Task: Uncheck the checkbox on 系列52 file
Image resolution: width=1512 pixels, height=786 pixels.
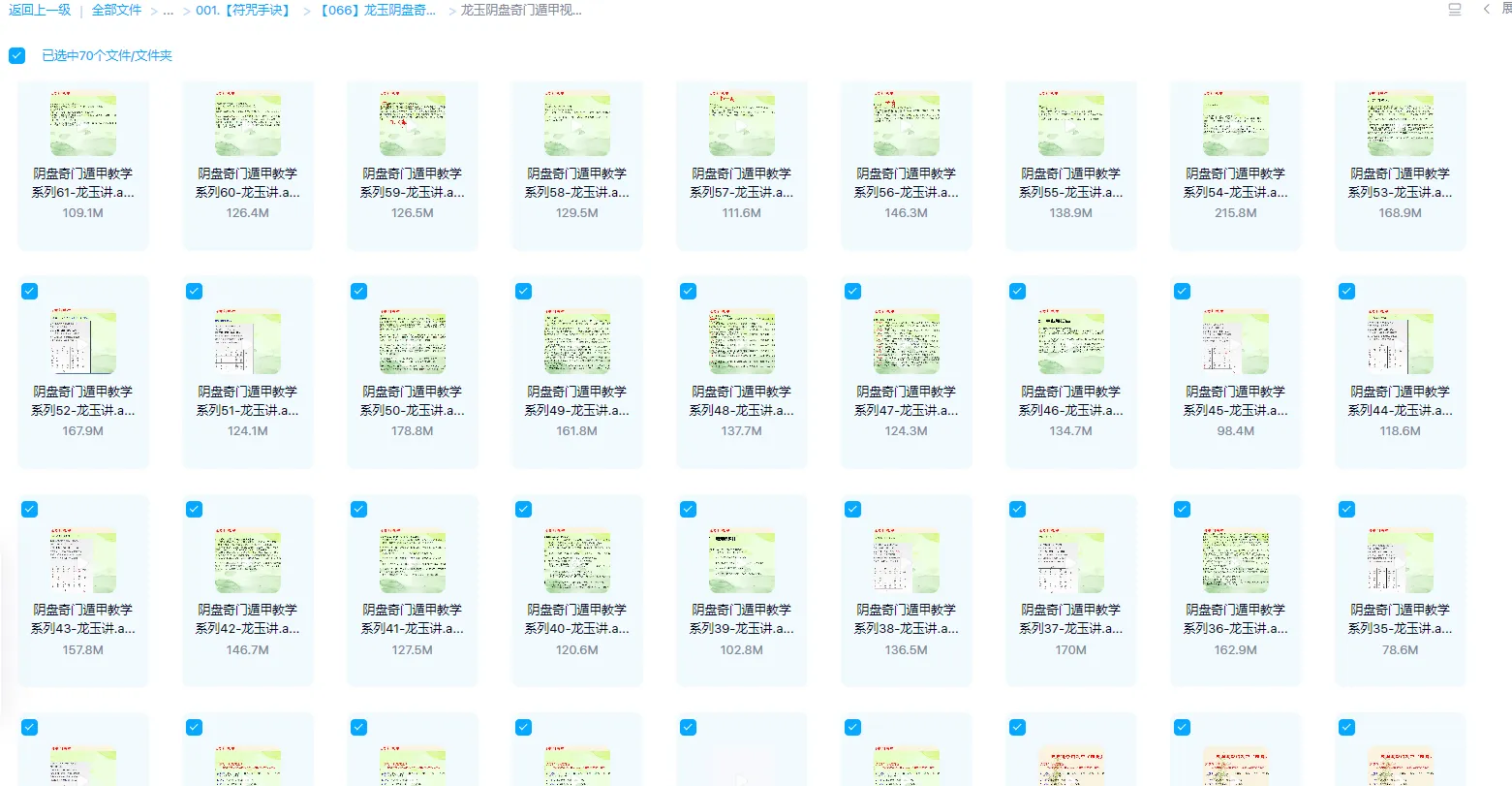Action: (x=29, y=291)
